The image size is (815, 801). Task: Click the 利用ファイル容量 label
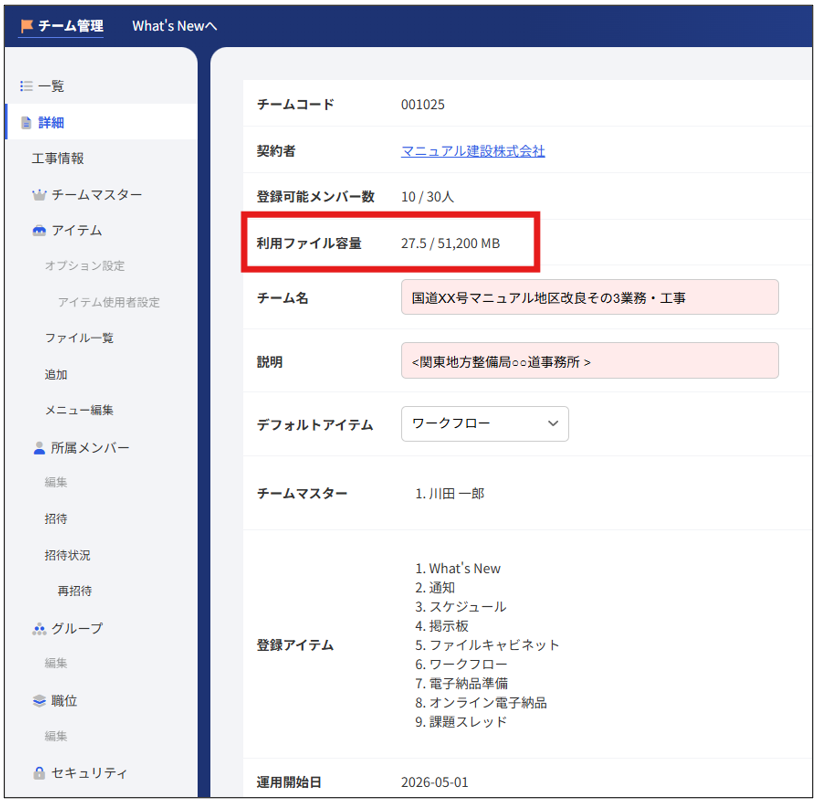(309, 243)
